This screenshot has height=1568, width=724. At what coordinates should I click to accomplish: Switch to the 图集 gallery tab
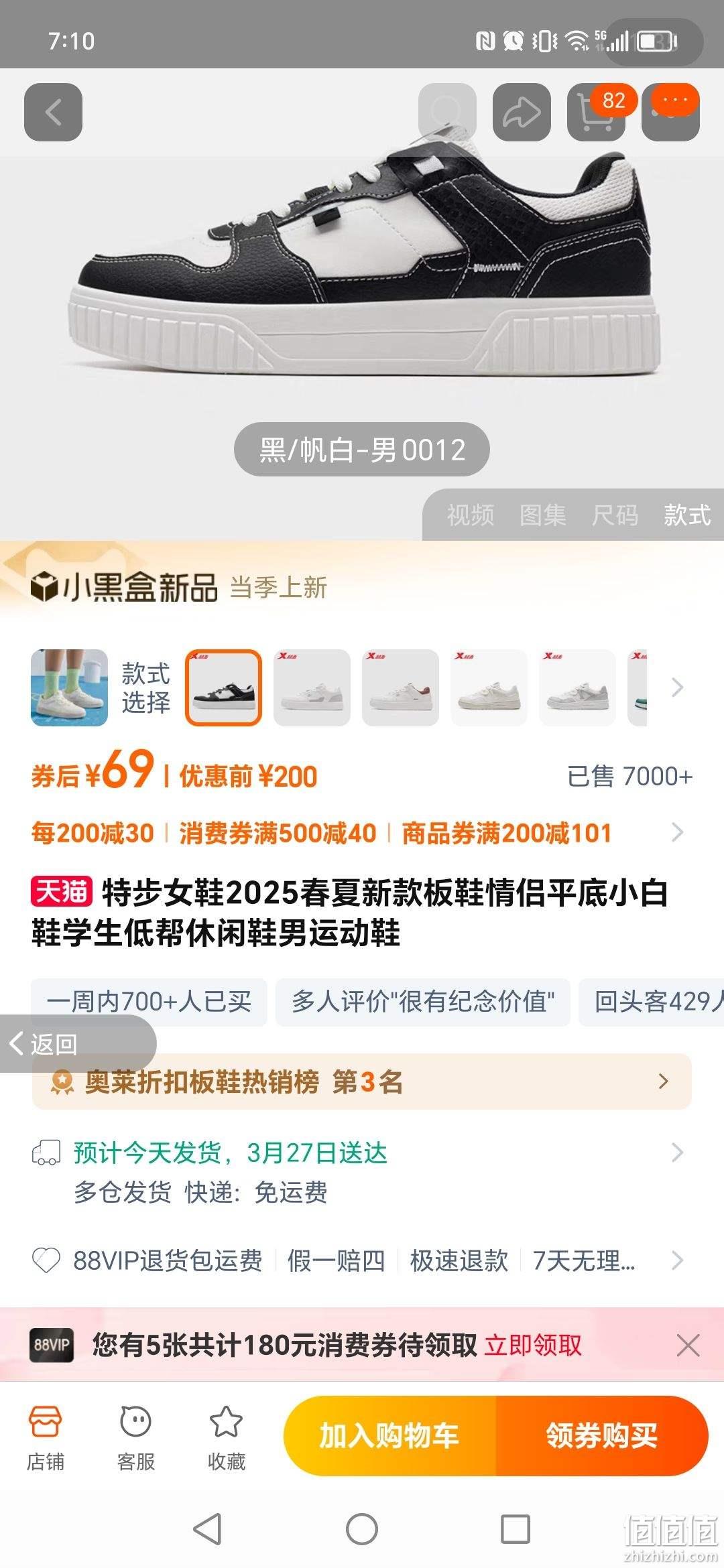[542, 515]
